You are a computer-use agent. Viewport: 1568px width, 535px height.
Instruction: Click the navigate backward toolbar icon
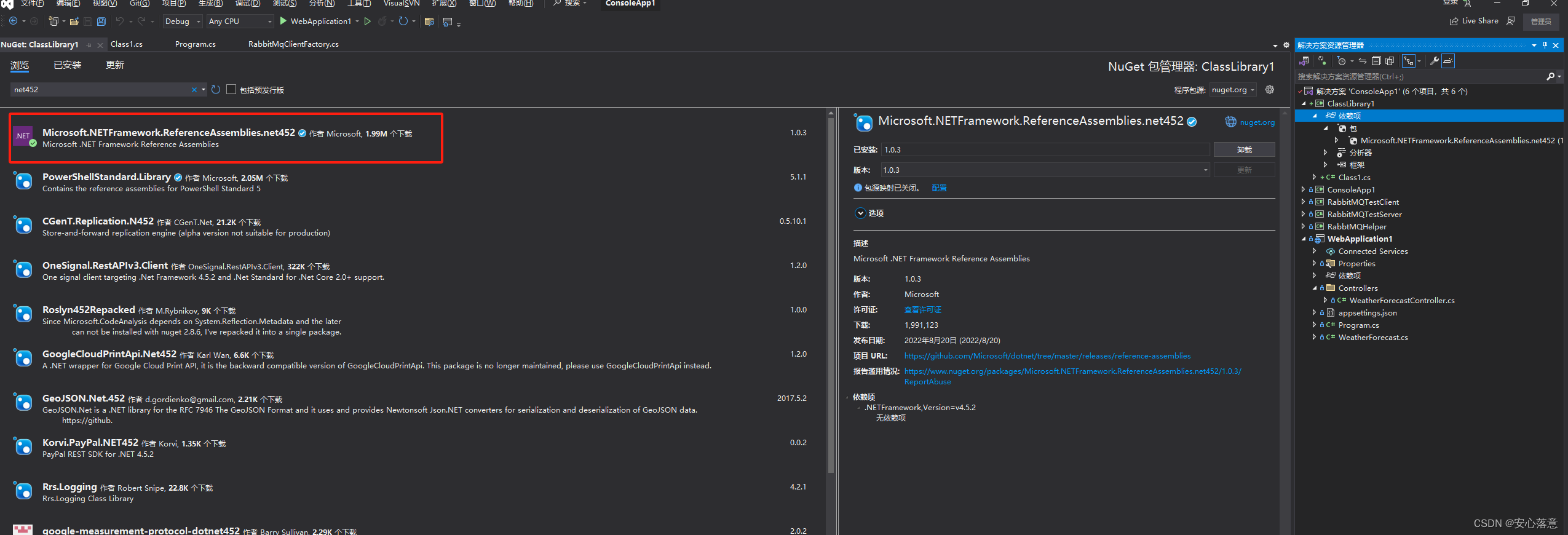coord(13,22)
